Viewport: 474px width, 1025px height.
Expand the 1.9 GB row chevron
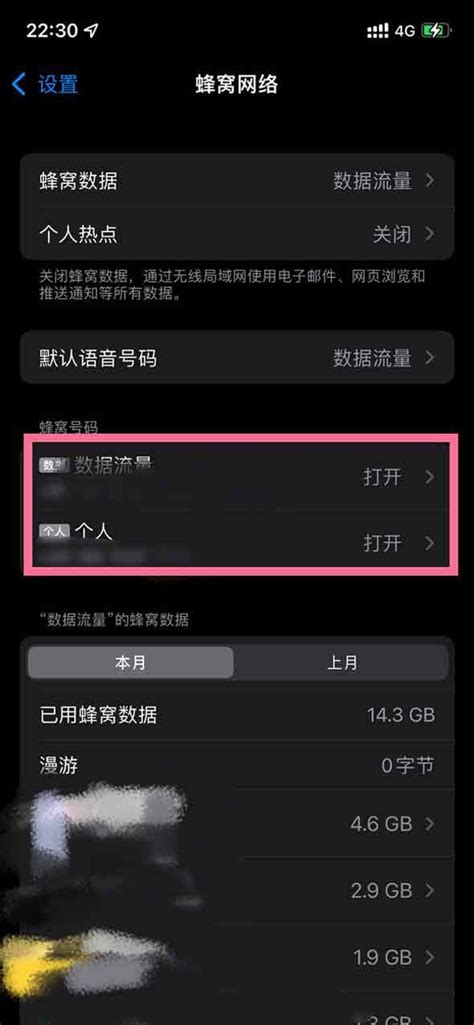(430, 958)
